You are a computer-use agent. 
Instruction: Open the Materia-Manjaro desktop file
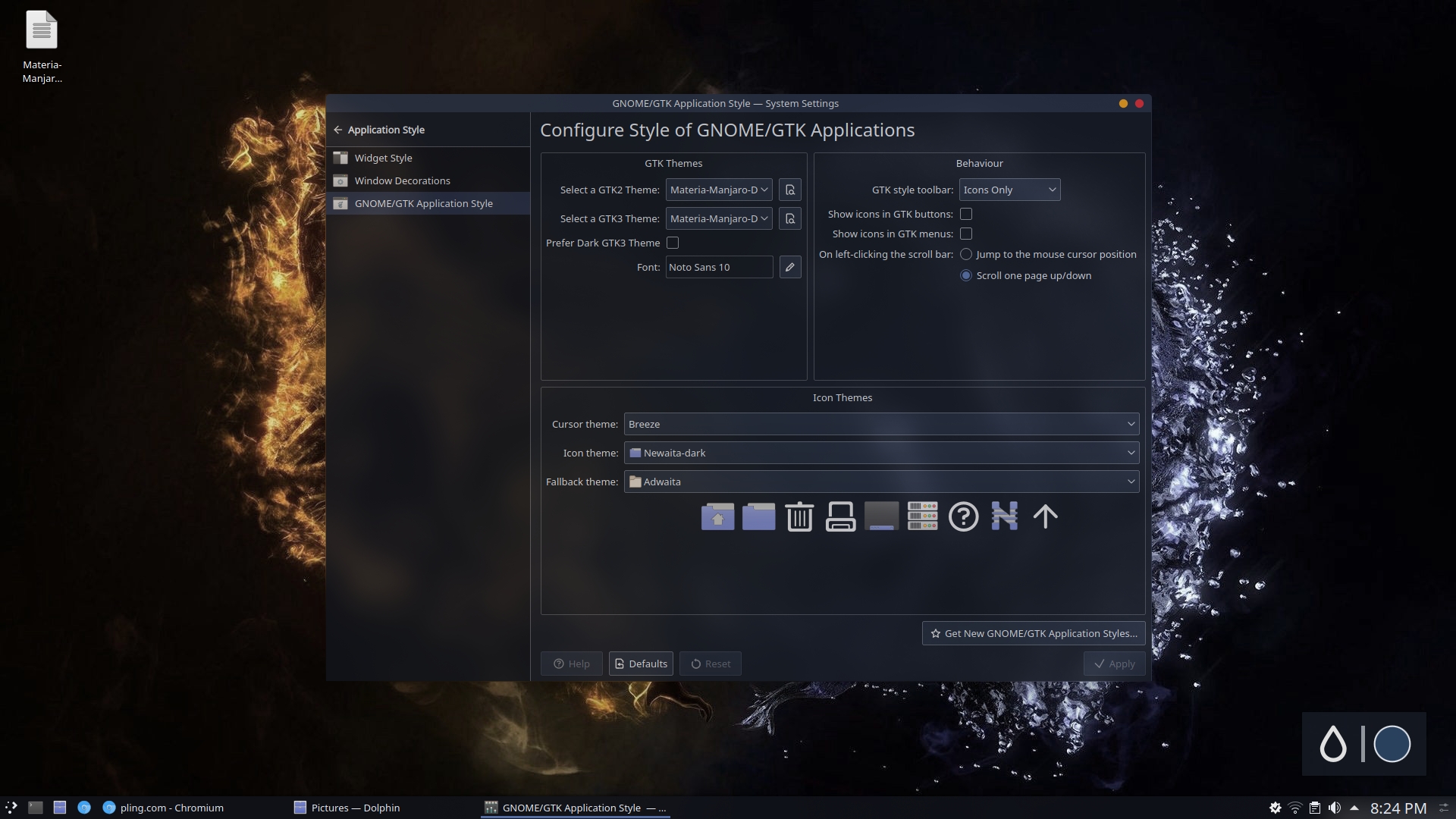[42, 47]
